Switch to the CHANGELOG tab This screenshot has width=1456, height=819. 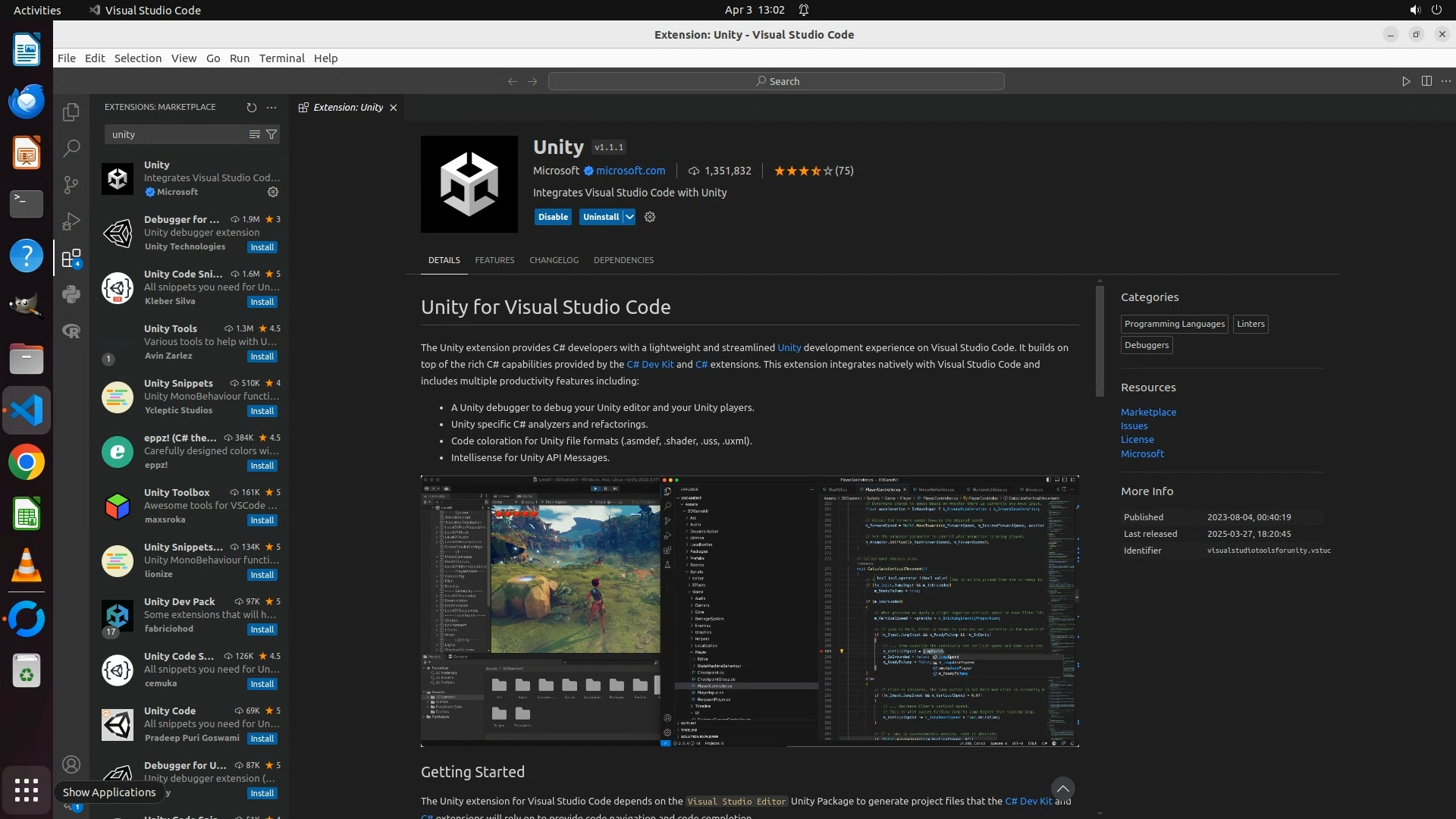point(554,260)
